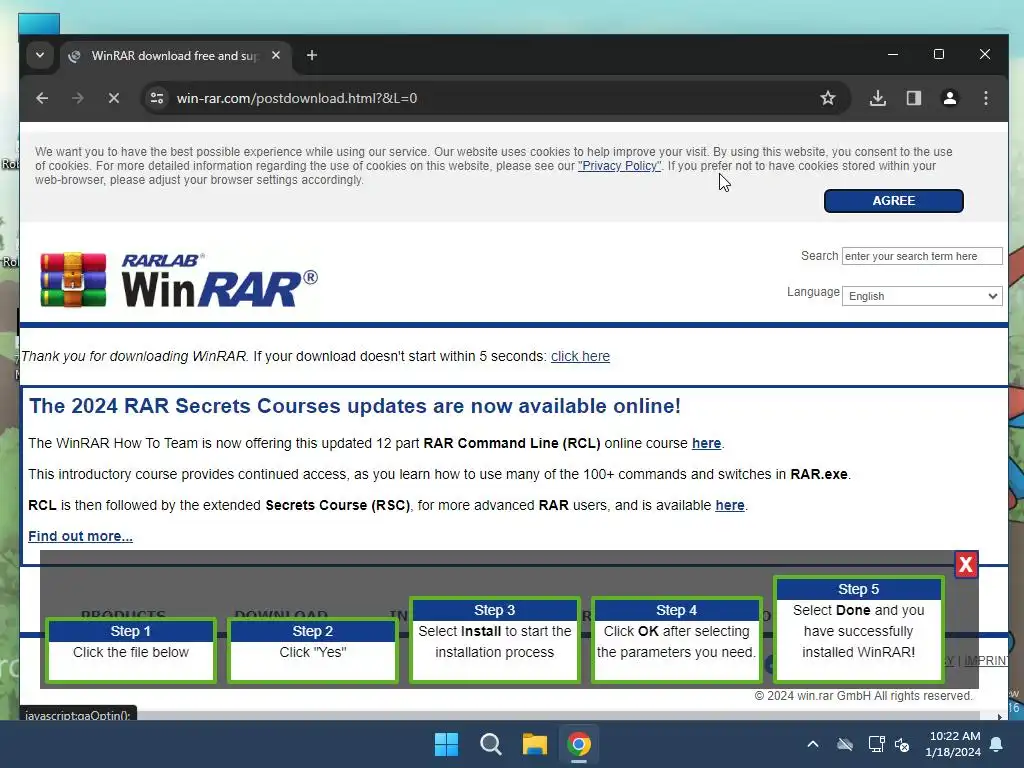Select the WinRAR download free tab
The image size is (1024, 768).
[x=174, y=56]
